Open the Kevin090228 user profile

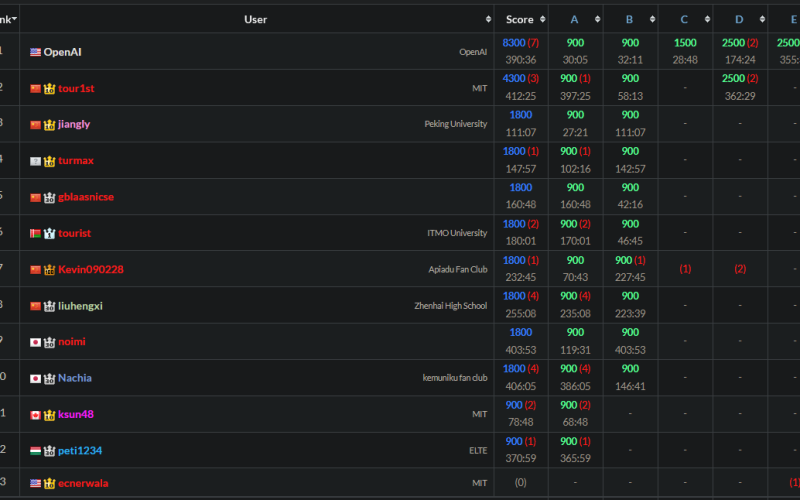(91, 269)
